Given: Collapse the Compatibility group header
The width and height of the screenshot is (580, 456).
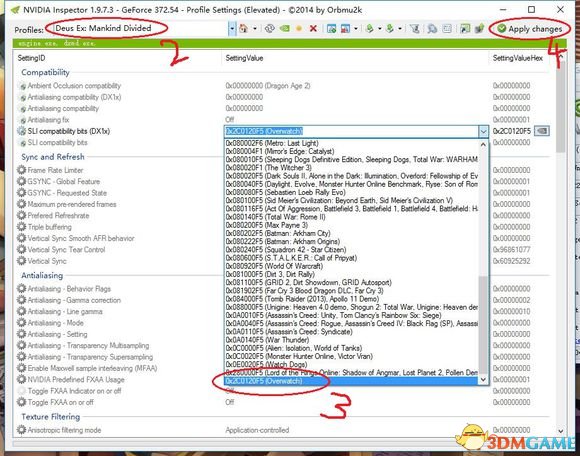Looking at the screenshot, I should point(45,72).
